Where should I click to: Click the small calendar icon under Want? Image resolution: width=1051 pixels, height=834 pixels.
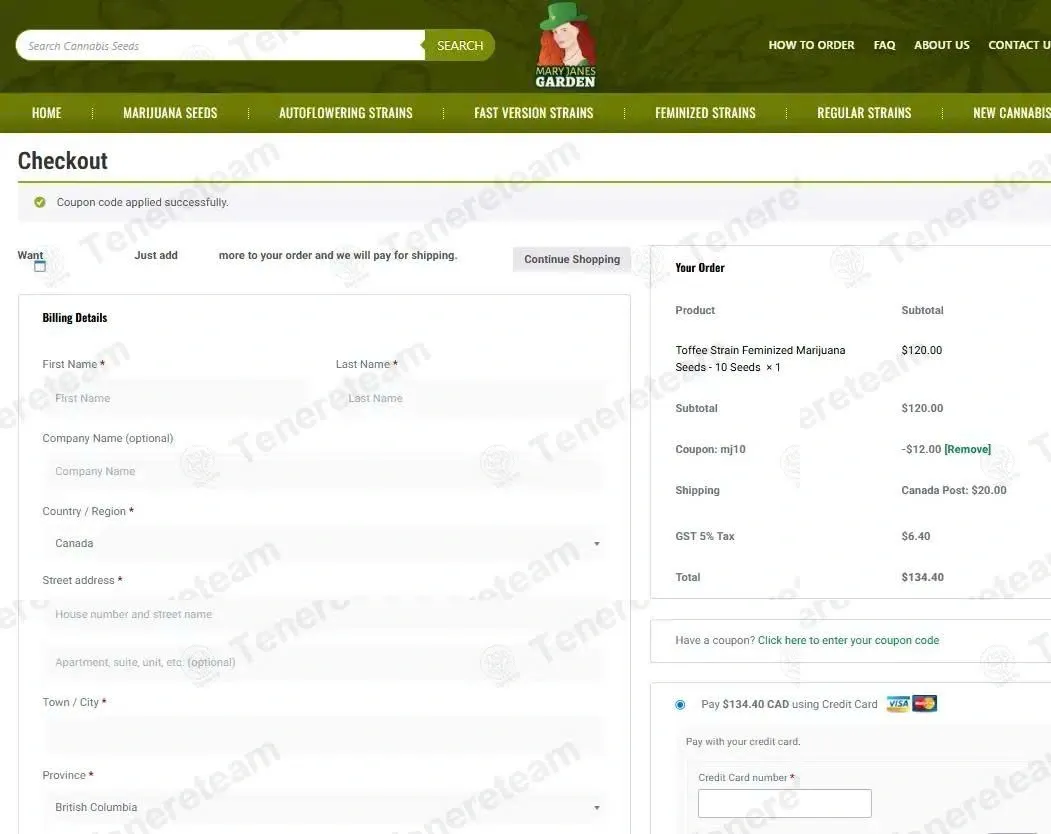pyautogui.click(x=40, y=266)
